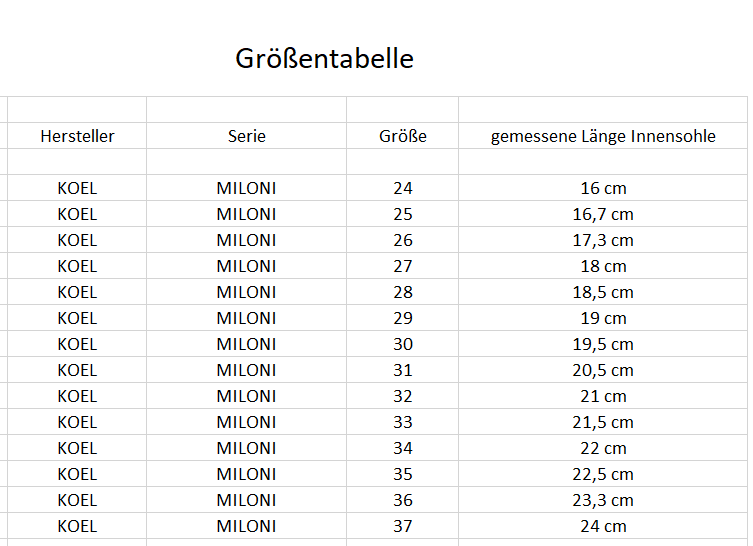Click the cell with size 36
753x546 pixels.
click(402, 500)
